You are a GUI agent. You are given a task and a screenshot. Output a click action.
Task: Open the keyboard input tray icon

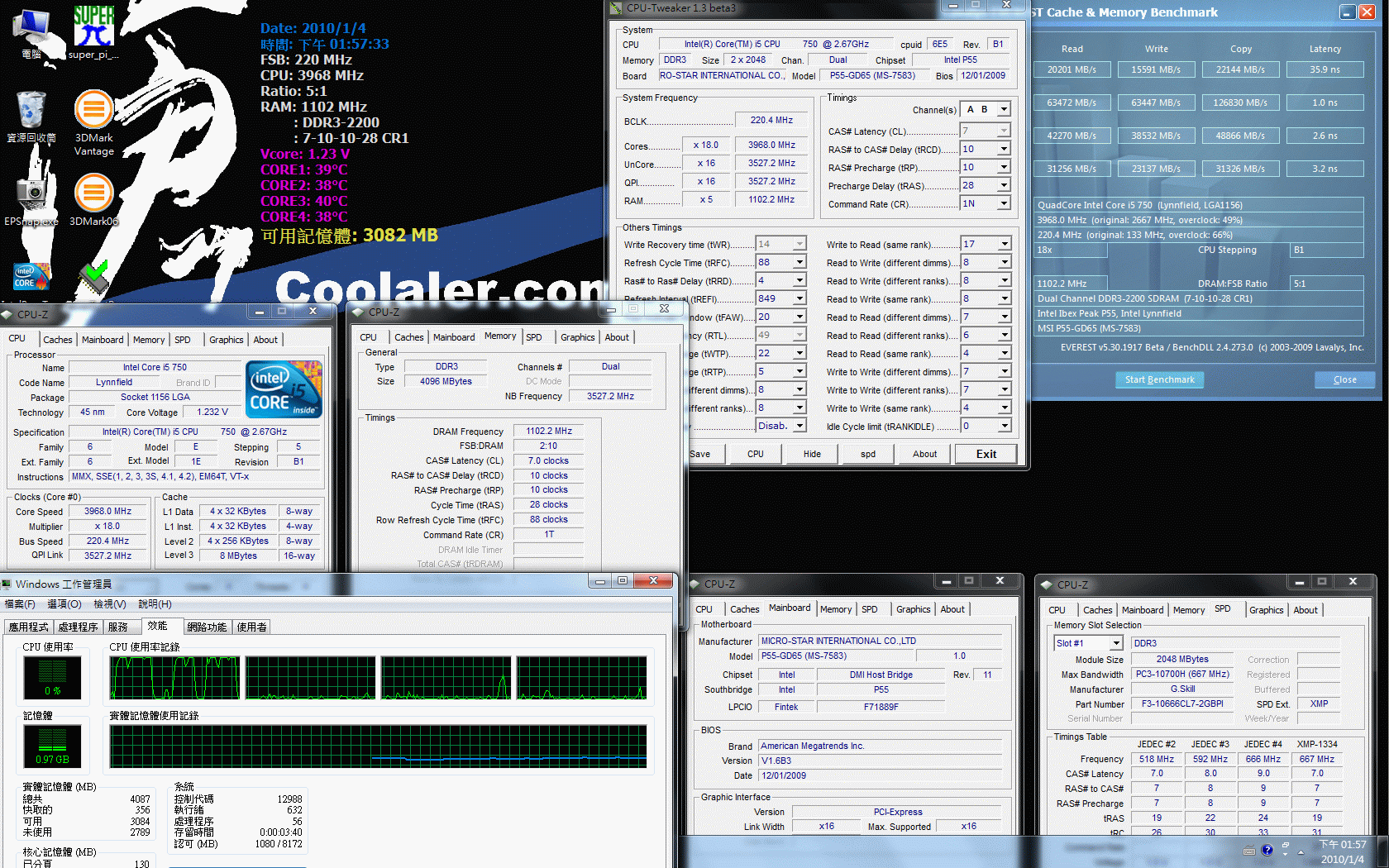coord(1248,851)
